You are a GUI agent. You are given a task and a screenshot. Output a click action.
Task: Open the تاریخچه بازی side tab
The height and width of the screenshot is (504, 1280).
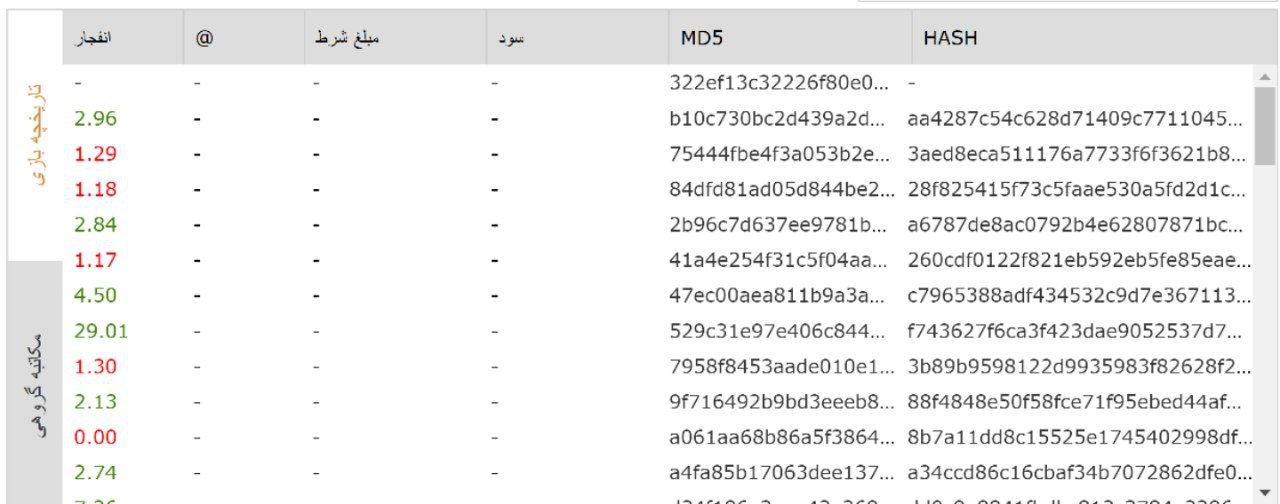pos(36,135)
